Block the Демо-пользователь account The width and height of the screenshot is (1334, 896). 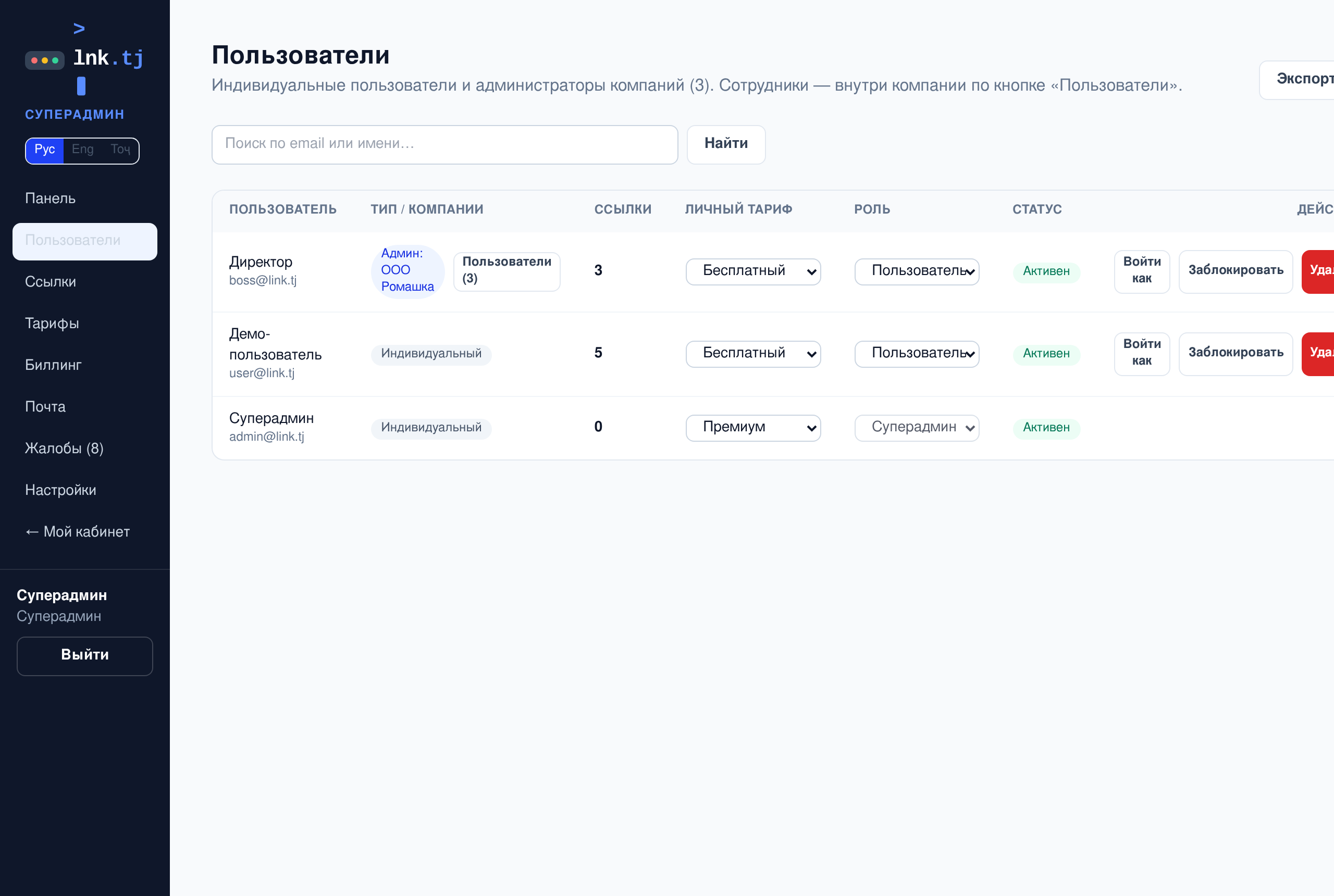pos(1235,354)
